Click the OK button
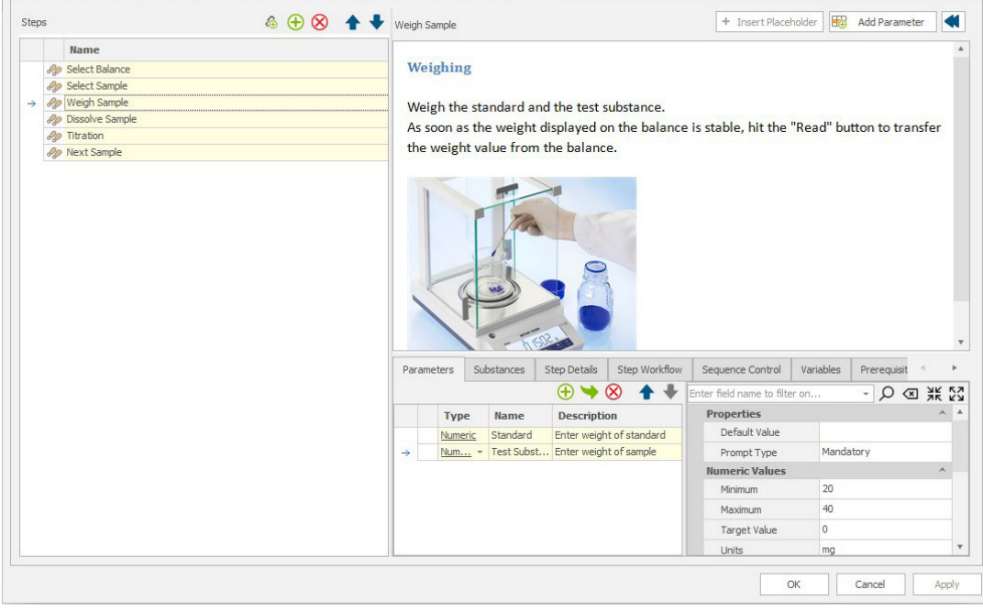The width and height of the screenshot is (983, 611). [793, 585]
